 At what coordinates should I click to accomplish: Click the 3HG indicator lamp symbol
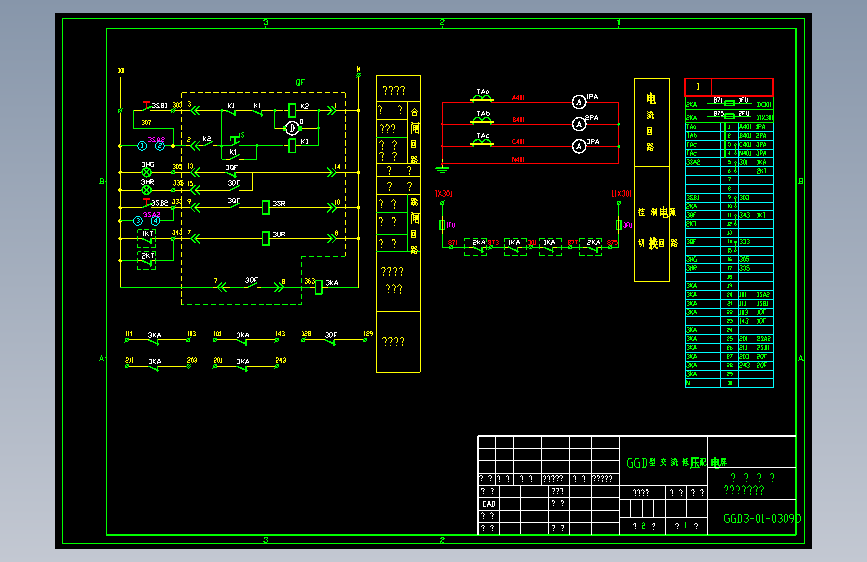point(147,173)
